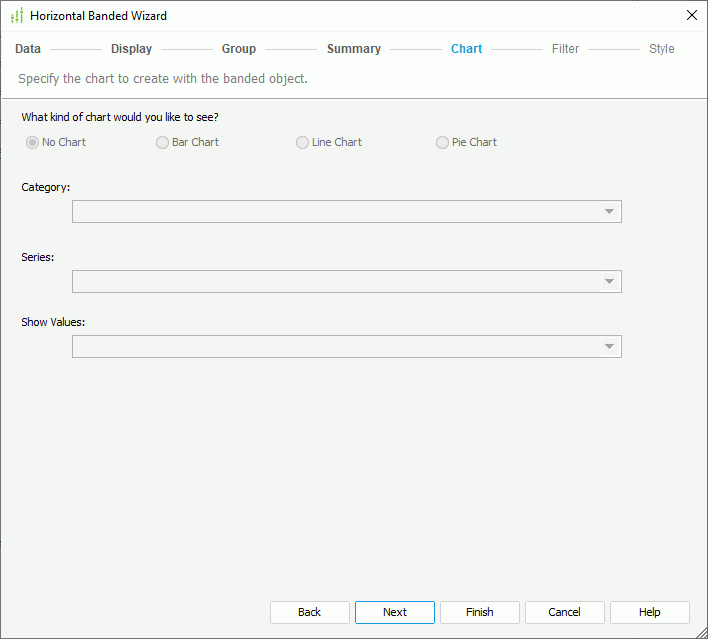
Task: Select the No Chart radio button
Action: 33,143
